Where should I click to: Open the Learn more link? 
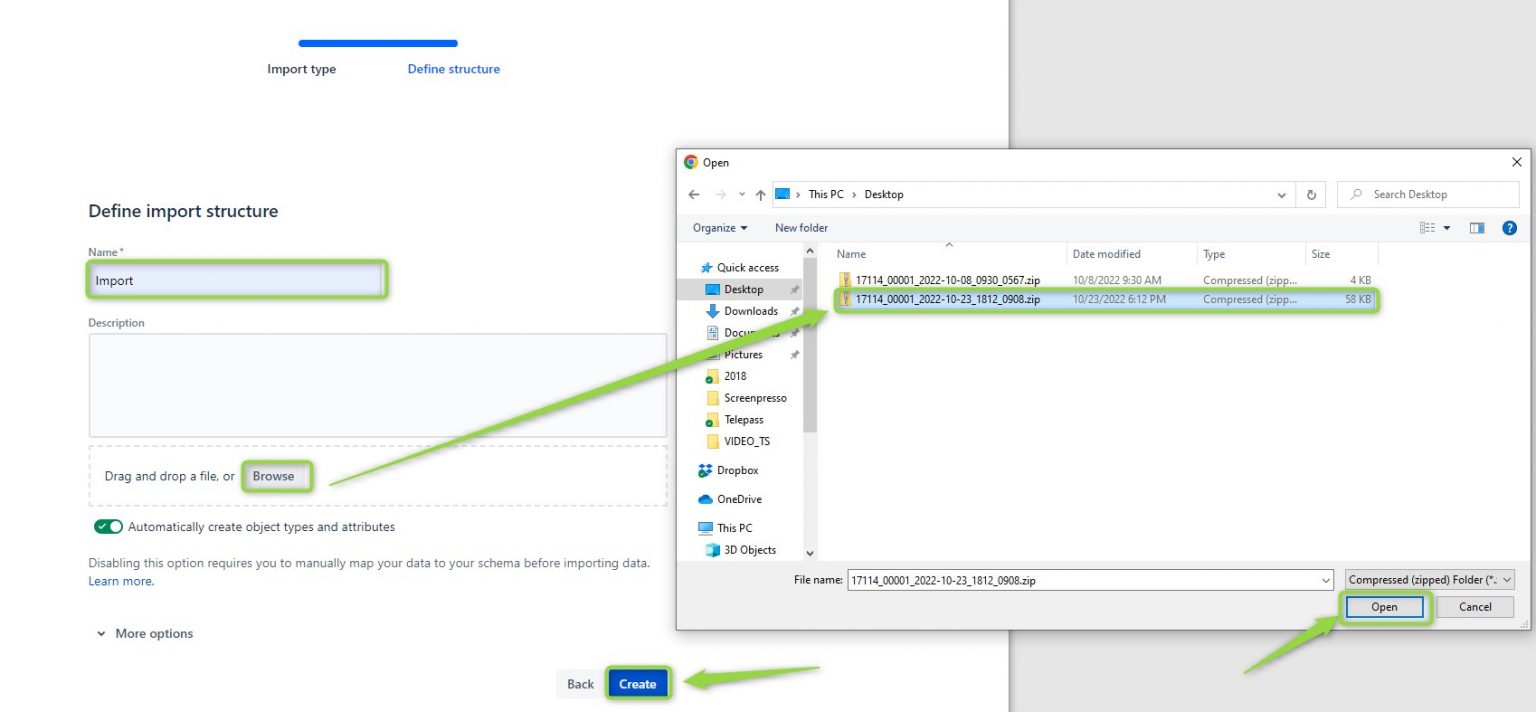[119, 580]
